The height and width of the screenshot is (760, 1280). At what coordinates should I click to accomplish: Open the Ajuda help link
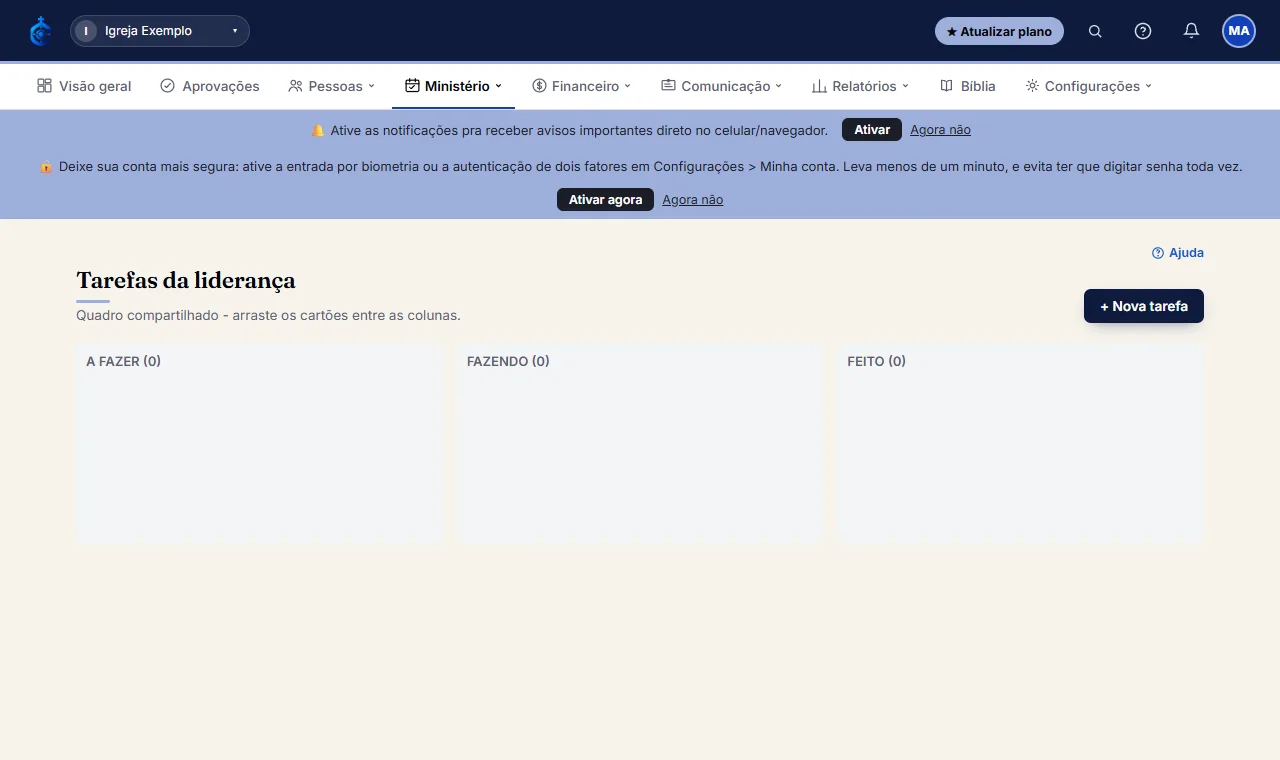click(1178, 253)
